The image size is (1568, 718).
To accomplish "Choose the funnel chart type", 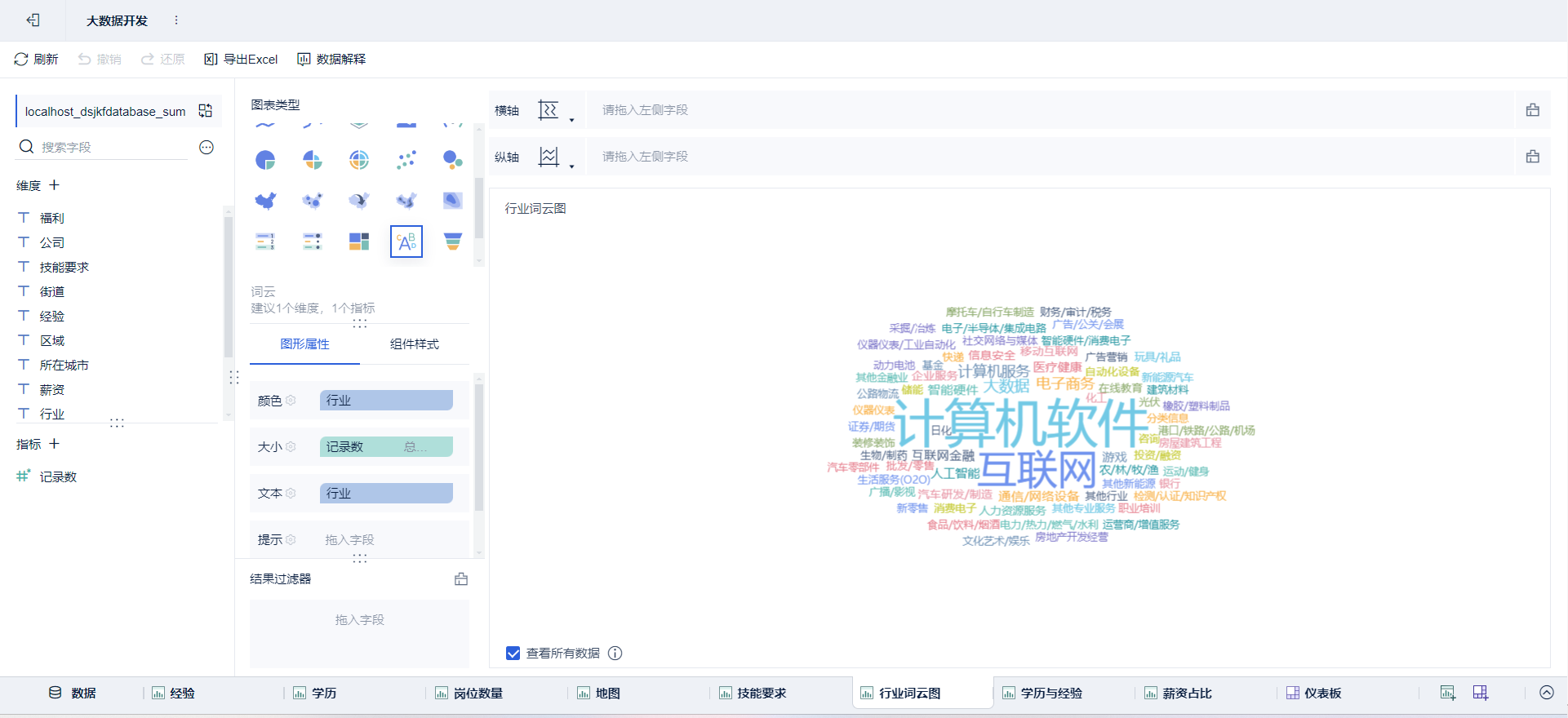I will 453,242.
